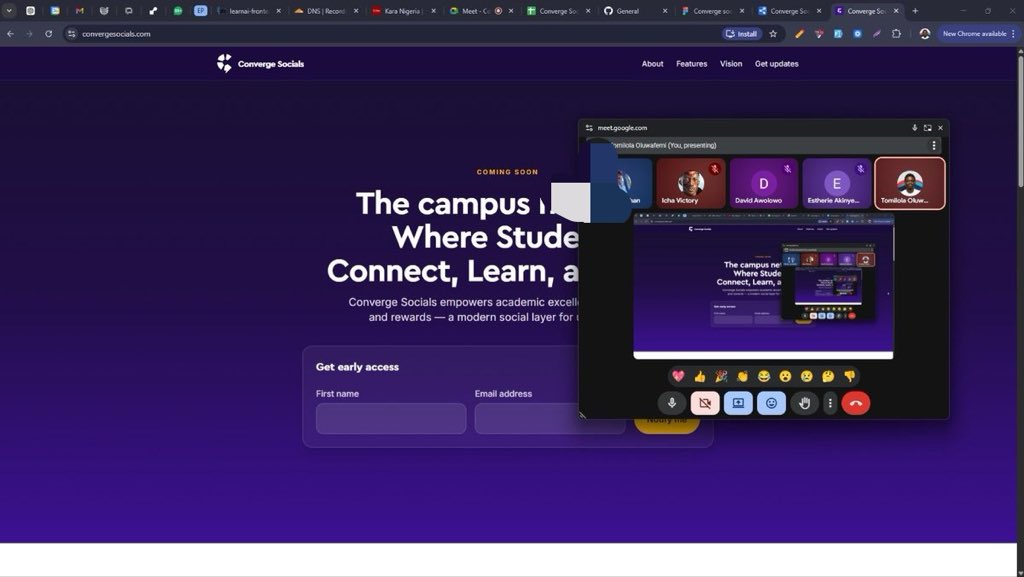
Task: Go back to the previous page
Action: tap(10, 34)
